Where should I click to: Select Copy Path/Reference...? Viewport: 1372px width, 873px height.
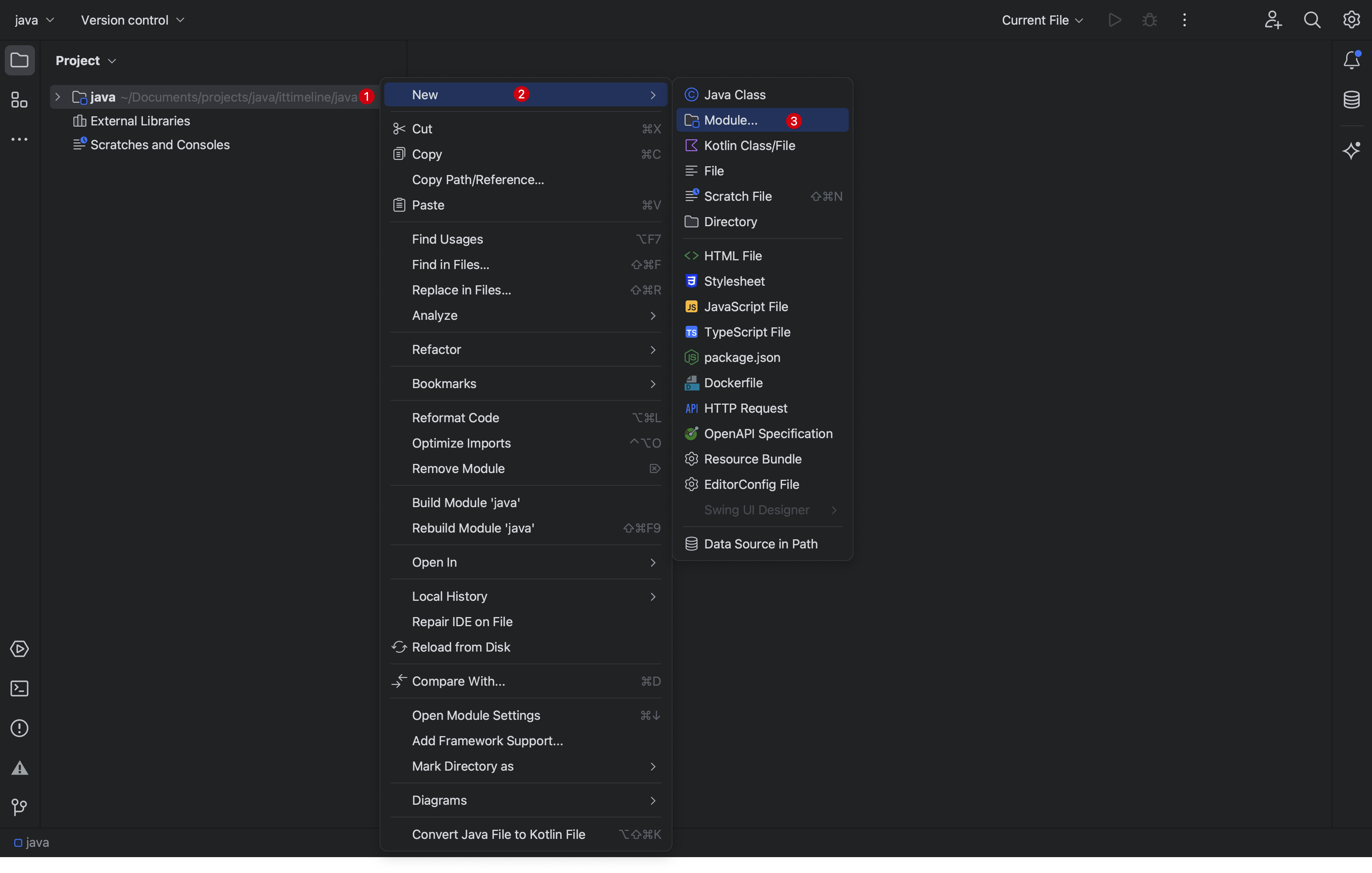point(525,179)
